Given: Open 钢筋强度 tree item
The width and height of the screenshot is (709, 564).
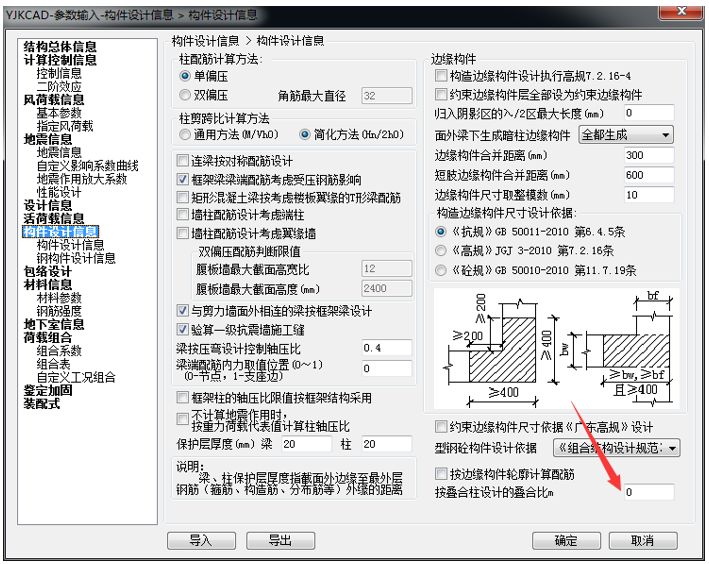Looking at the screenshot, I should (x=59, y=311).
